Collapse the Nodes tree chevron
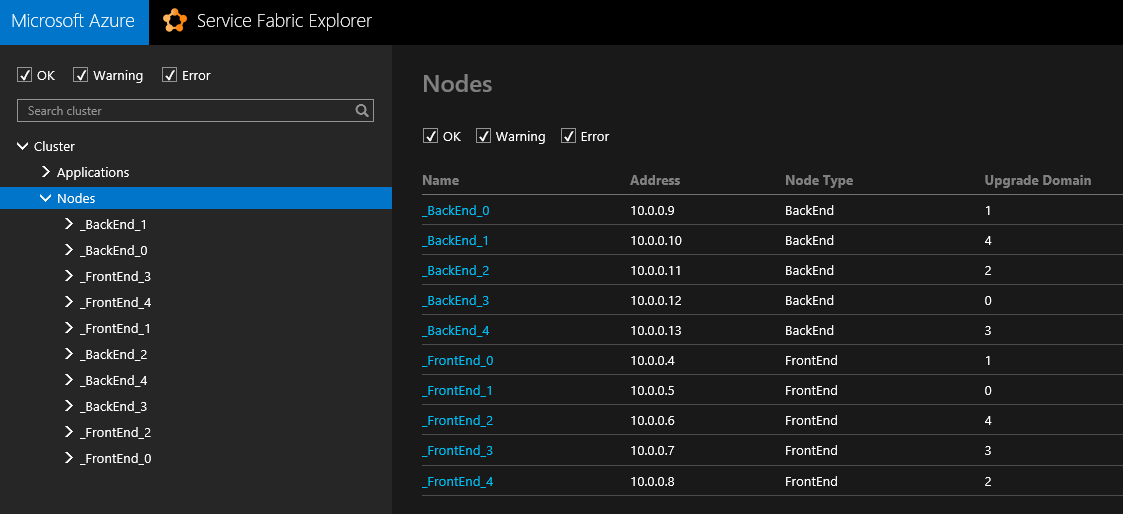 (46, 198)
